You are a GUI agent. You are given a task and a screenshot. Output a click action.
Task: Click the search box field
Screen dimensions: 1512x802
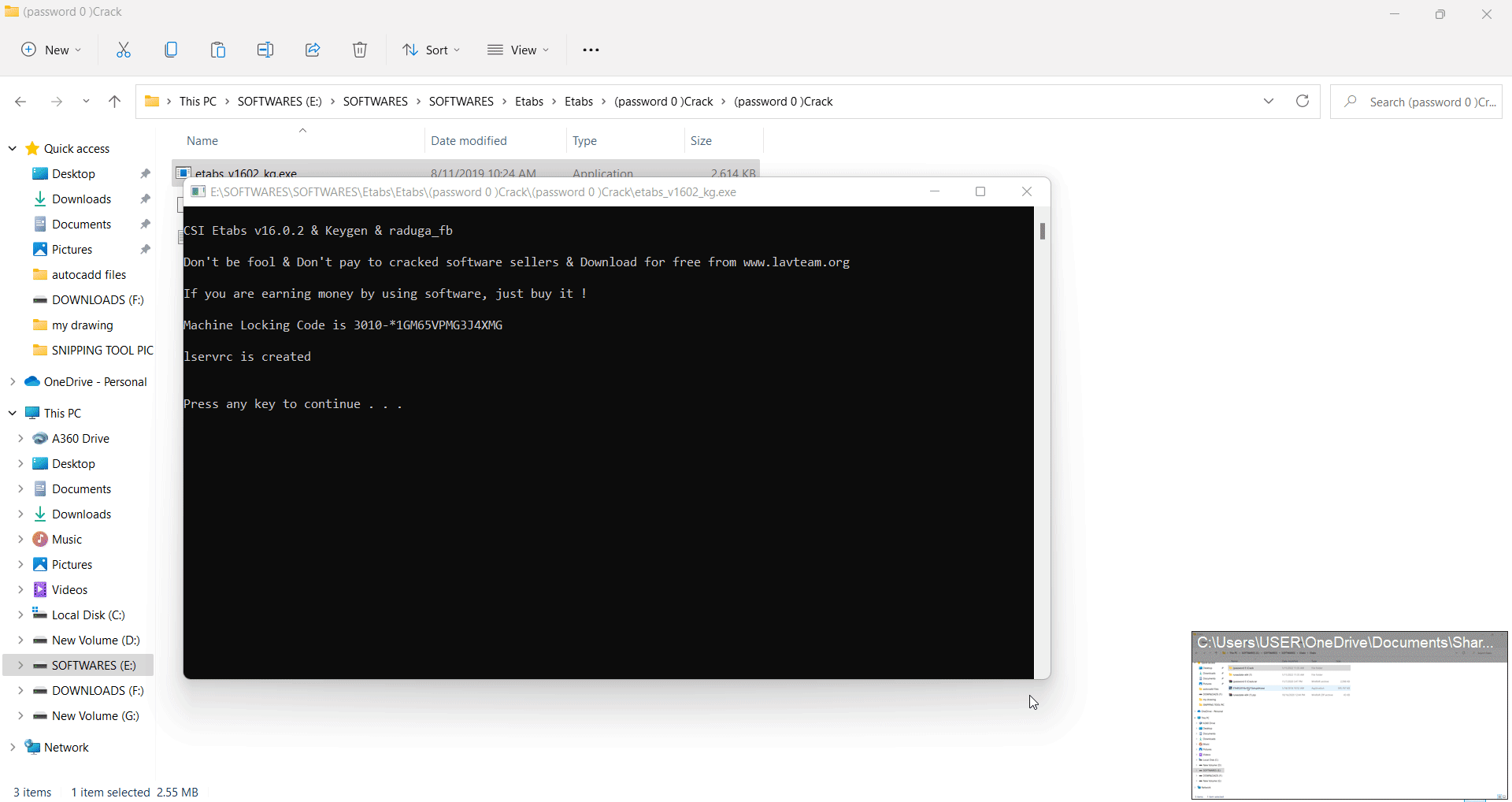[x=1417, y=102]
